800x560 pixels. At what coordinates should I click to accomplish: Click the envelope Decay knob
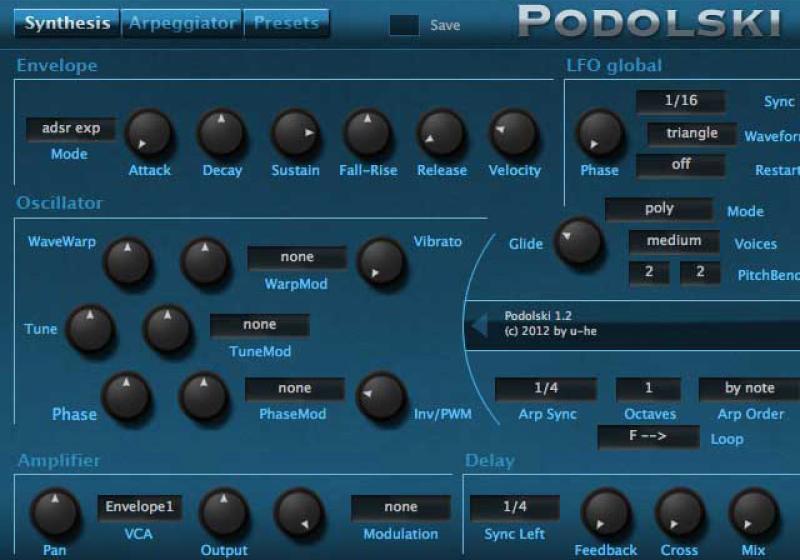coord(221,133)
